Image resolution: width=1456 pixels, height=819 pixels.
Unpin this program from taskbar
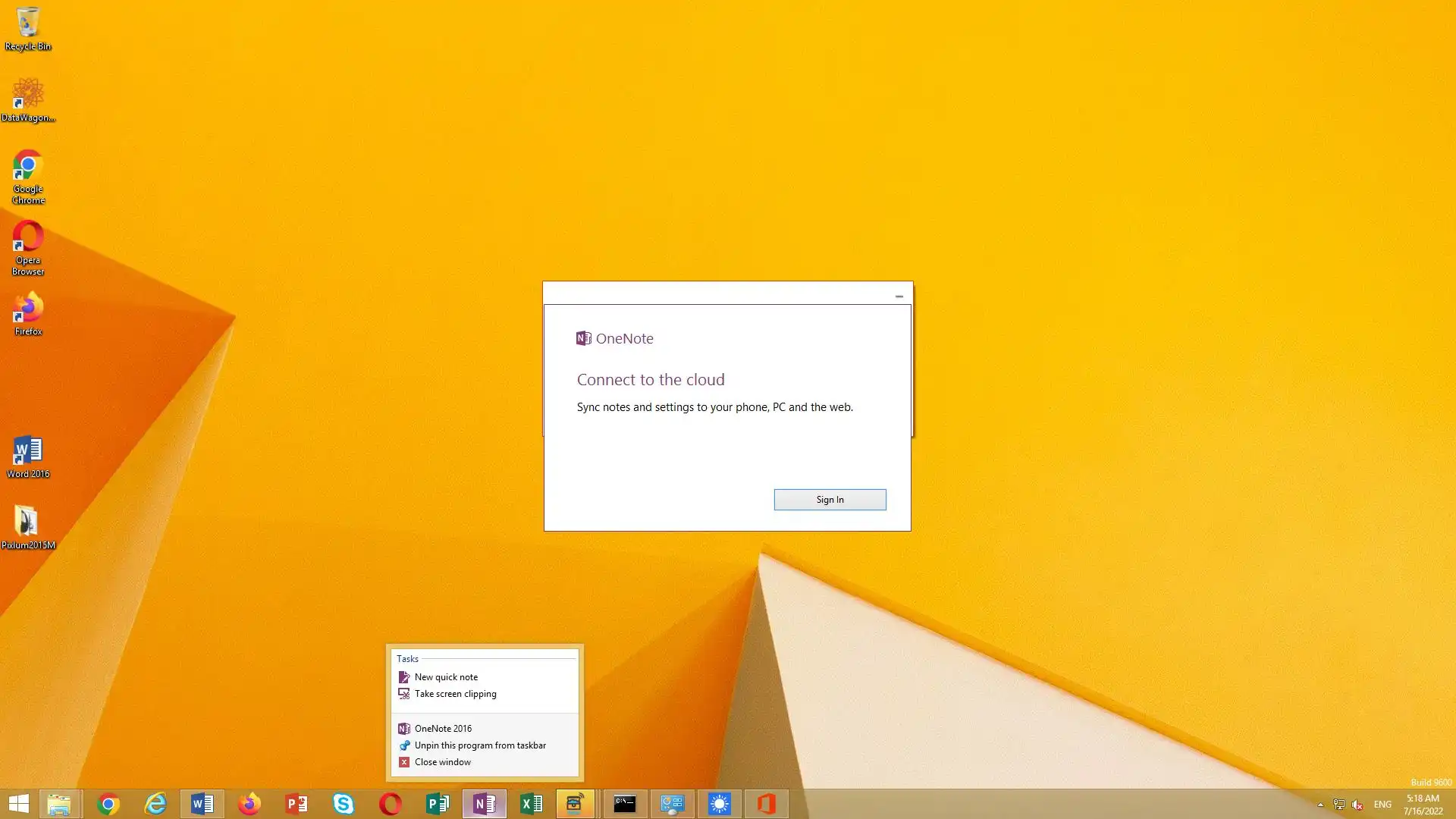tap(479, 745)
